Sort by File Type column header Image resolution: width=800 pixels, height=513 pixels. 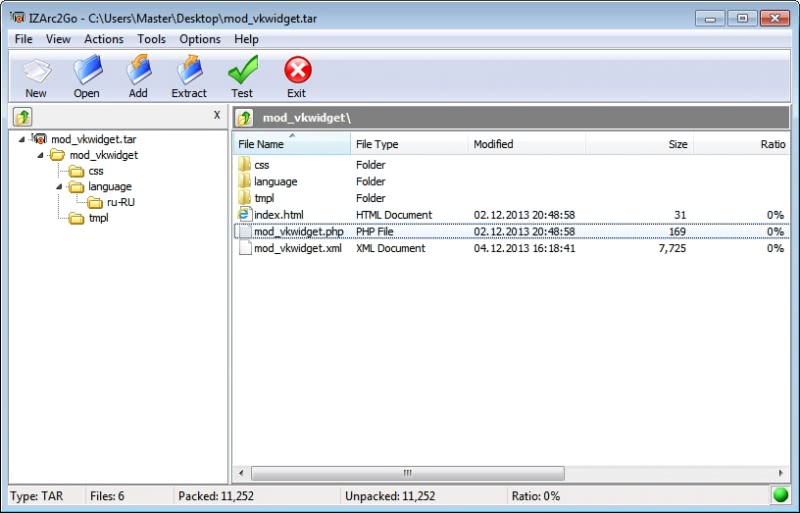click(x=409, y=144)
